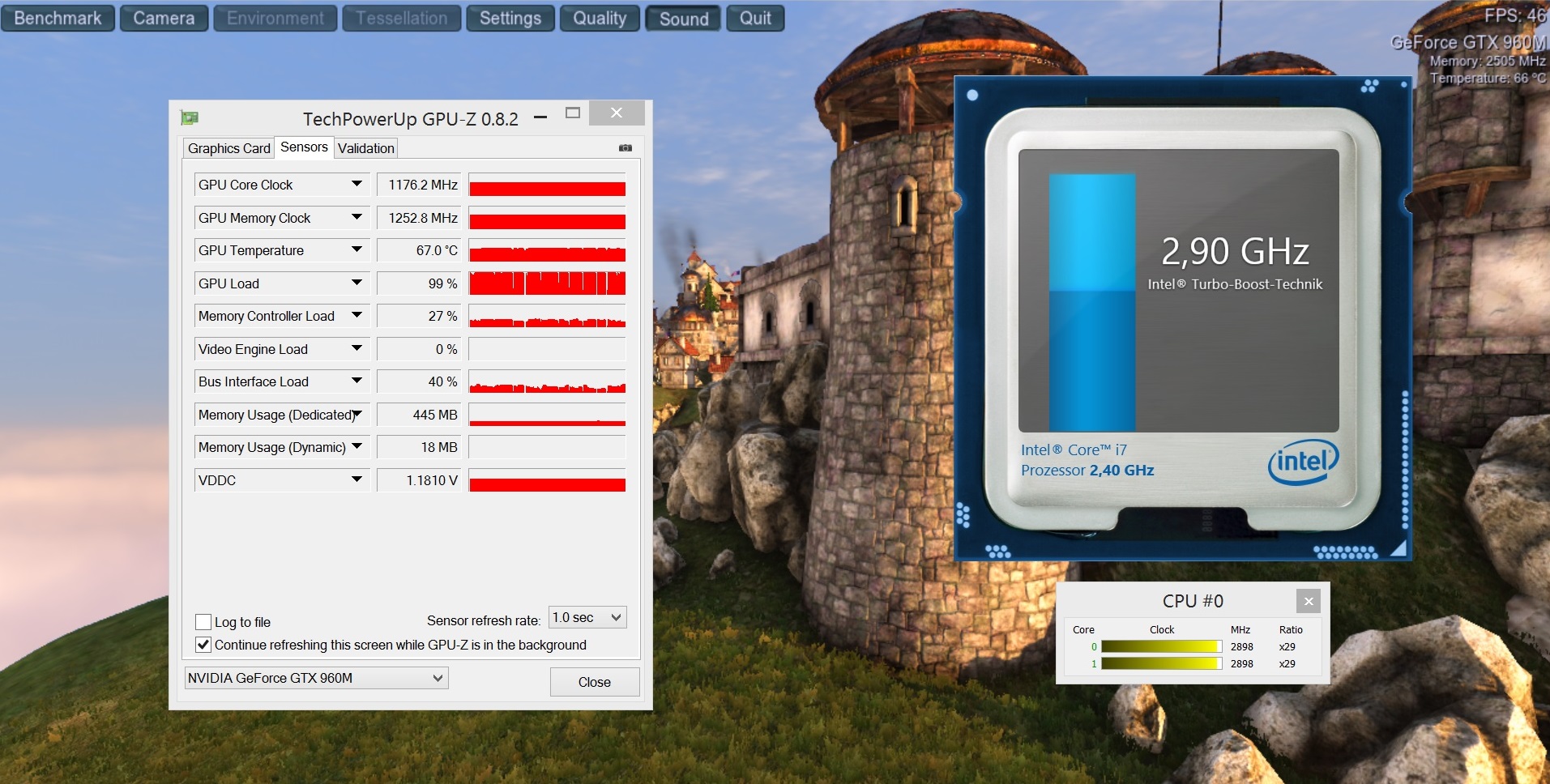Open the Settings menu
1550x784 pixels.
[x=510, y=18]
